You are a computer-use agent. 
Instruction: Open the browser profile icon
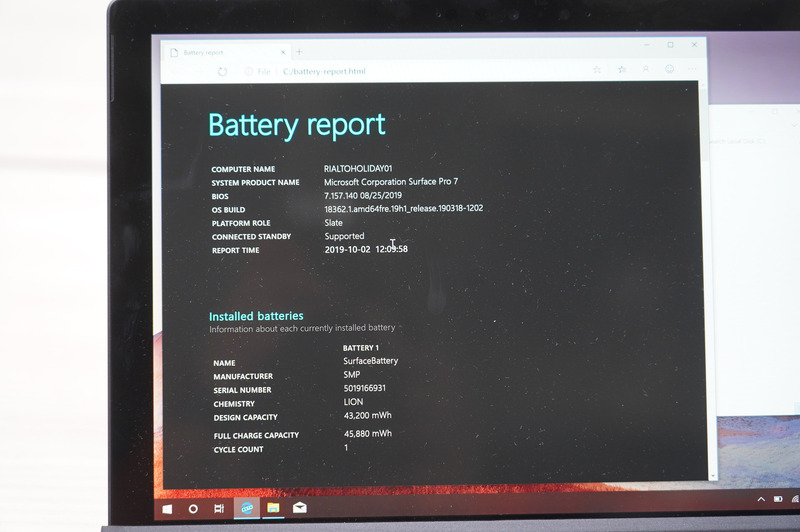point(645,69)
